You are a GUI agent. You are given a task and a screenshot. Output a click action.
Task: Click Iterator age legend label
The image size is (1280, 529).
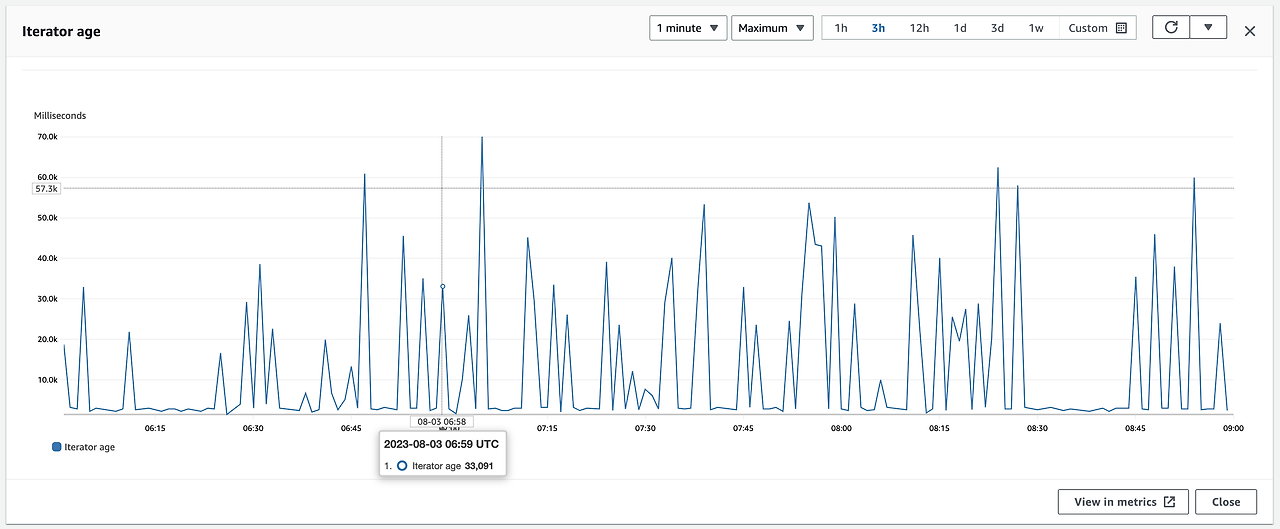point(89,447)
